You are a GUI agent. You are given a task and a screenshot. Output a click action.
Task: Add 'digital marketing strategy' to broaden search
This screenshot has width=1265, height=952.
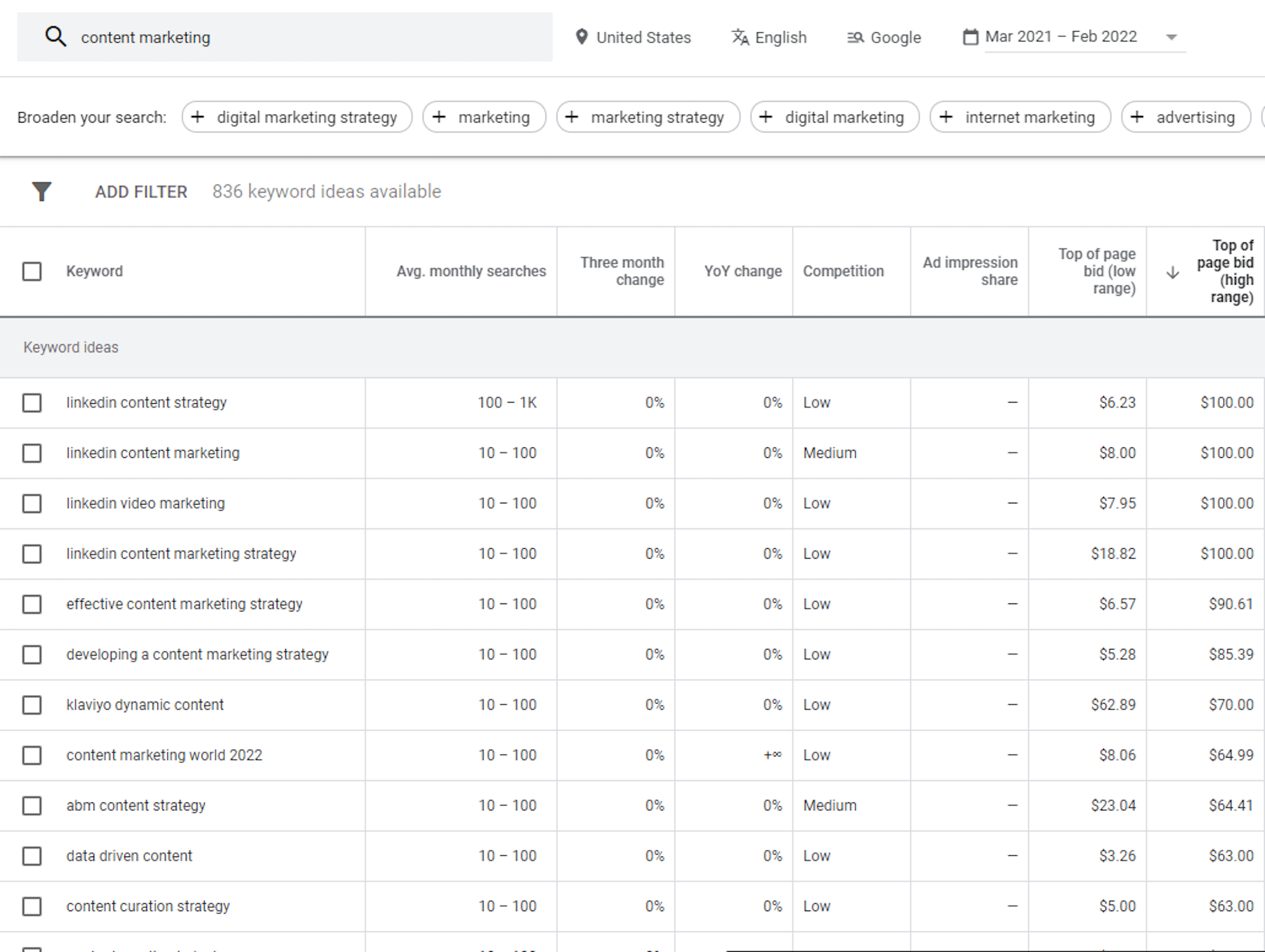(197, 117)
